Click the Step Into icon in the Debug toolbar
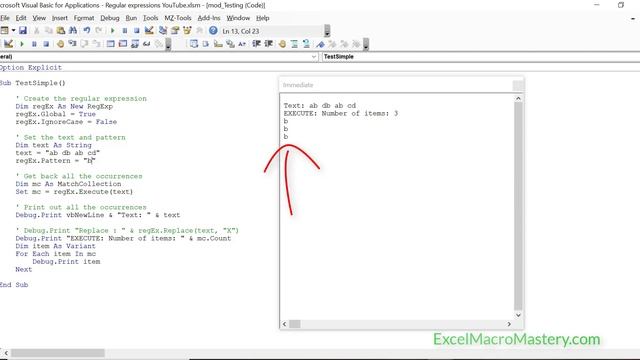The image size is (640, 360). click(x=73, y=44)
